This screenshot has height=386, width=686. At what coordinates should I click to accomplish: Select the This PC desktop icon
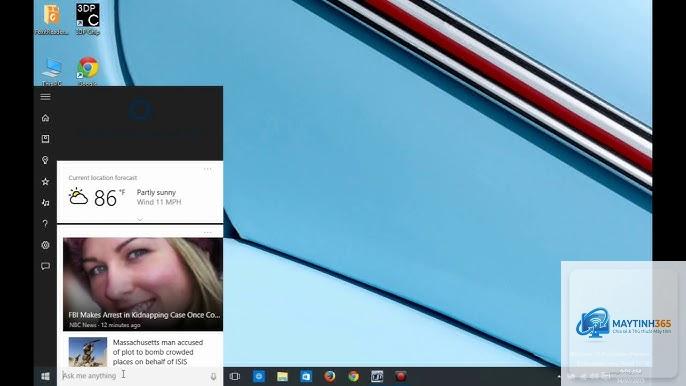coord(52,71)
